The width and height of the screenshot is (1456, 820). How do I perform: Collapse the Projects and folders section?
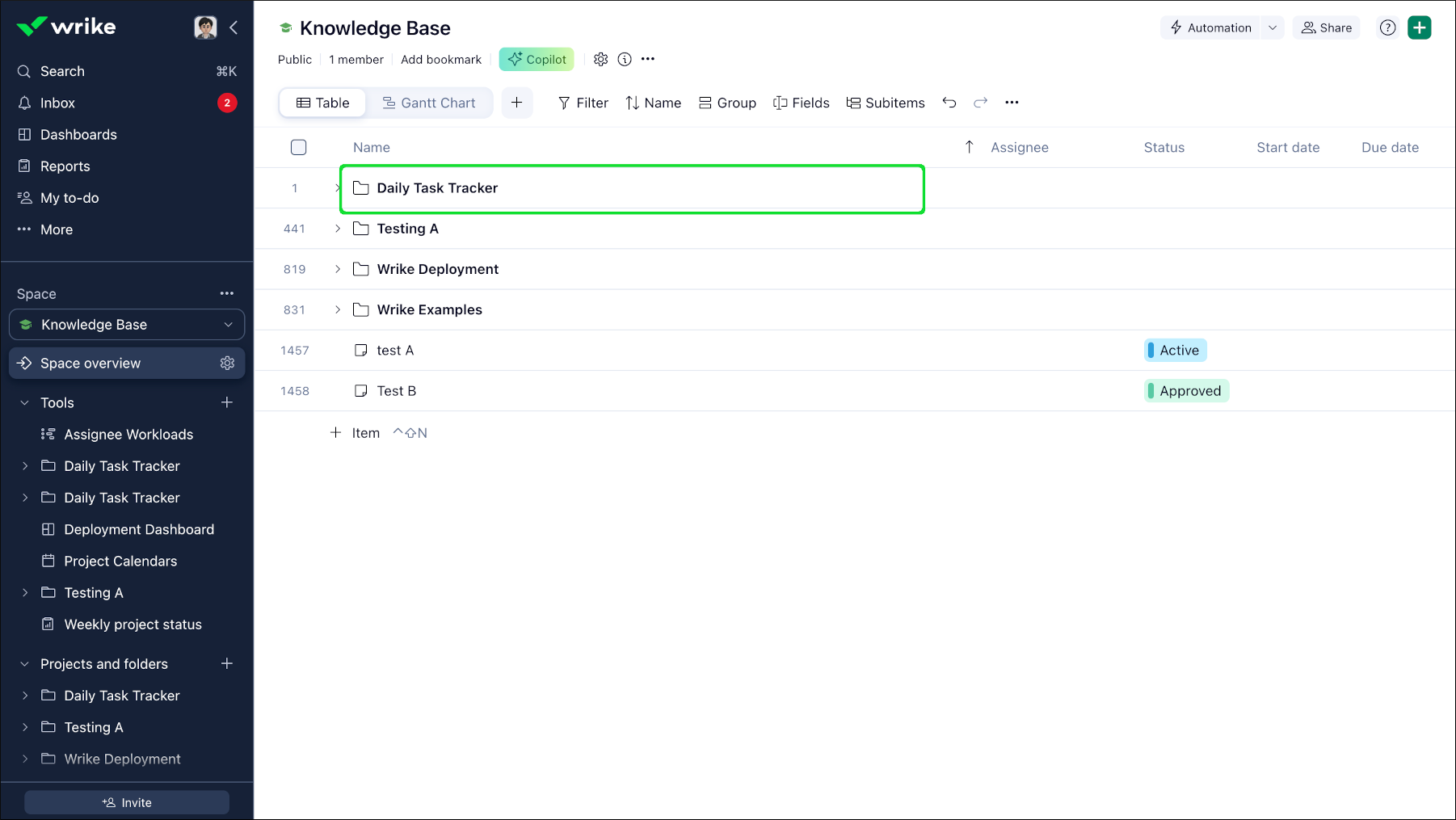click(24, 664)
